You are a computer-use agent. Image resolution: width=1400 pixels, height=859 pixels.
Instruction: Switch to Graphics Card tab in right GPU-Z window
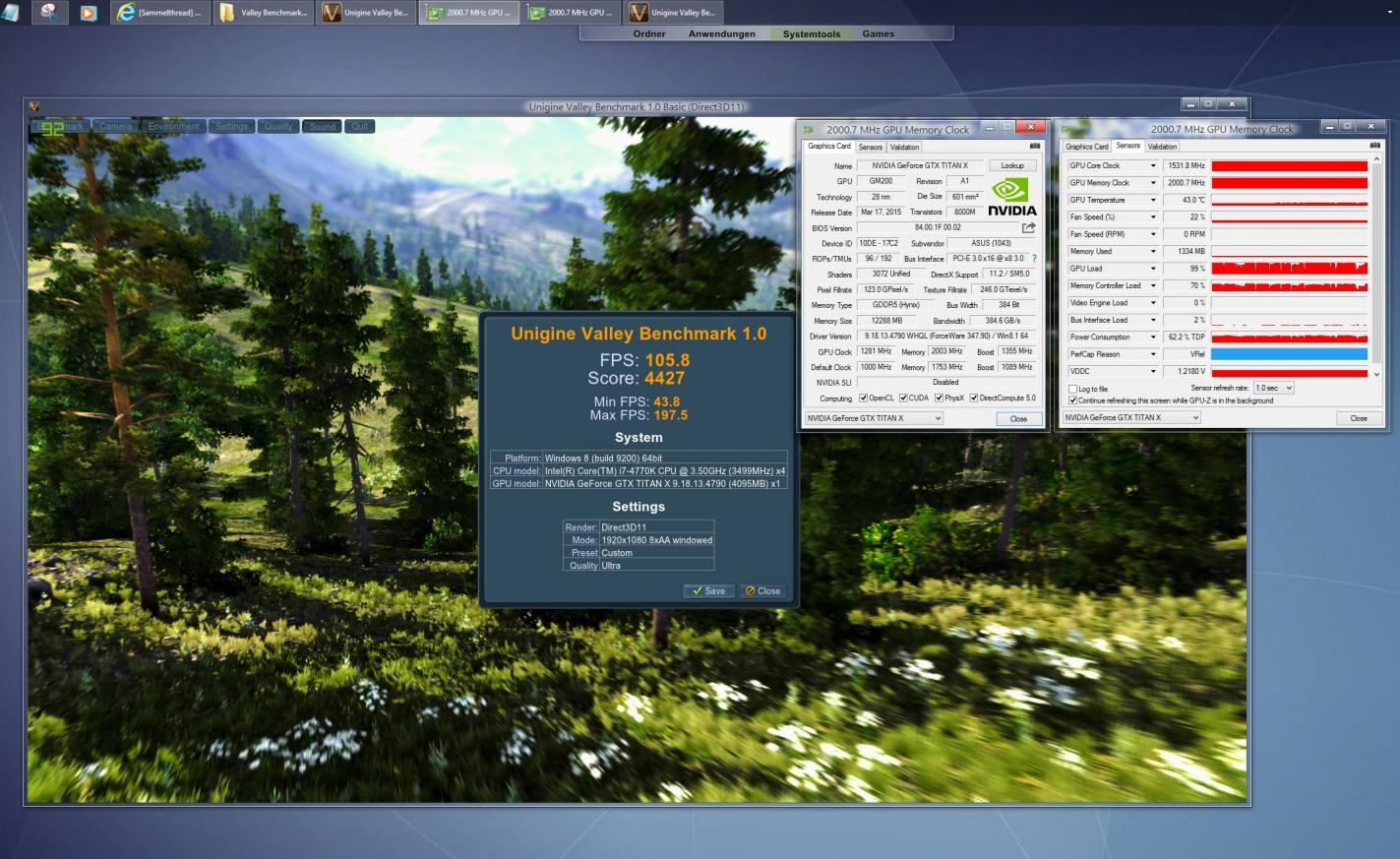[x=1087, y=147]
